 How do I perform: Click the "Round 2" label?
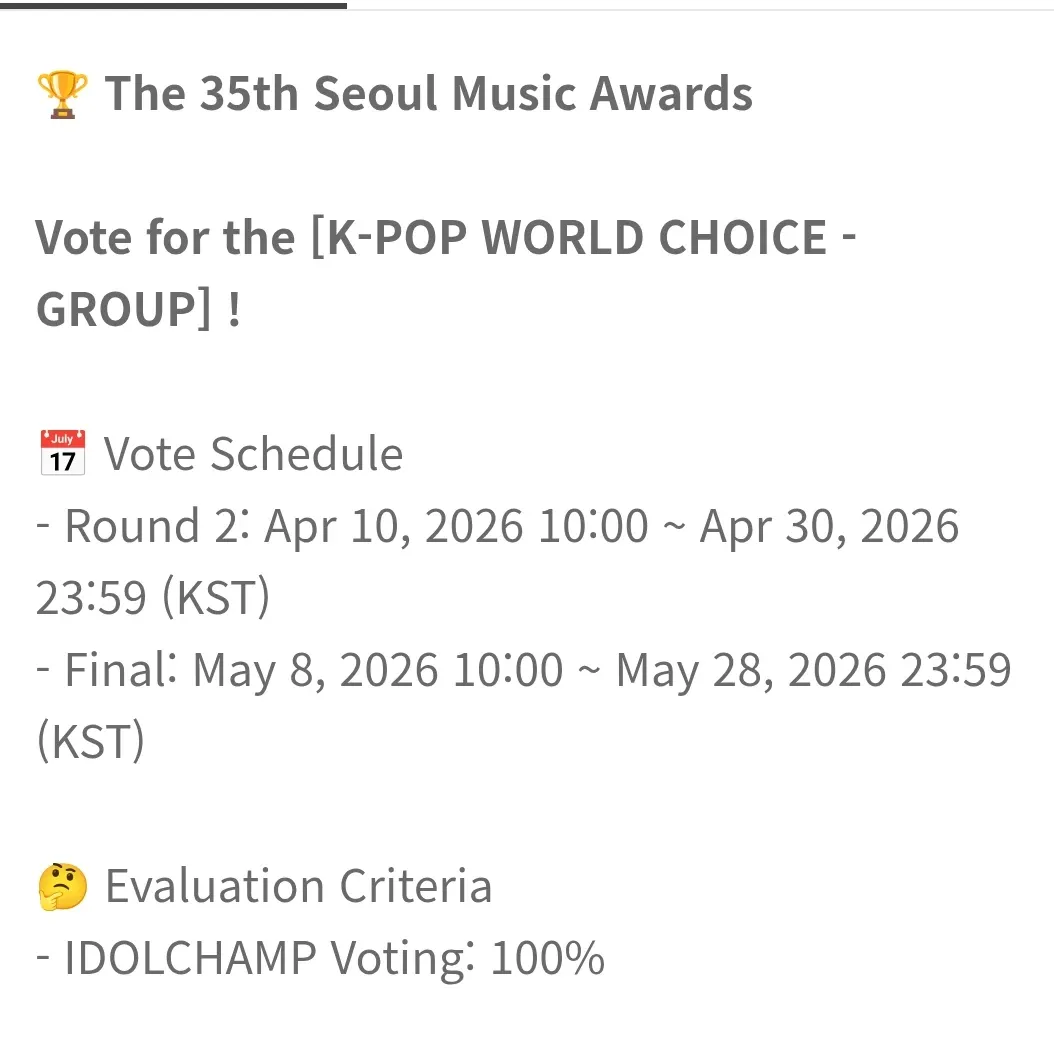(149, 526)
